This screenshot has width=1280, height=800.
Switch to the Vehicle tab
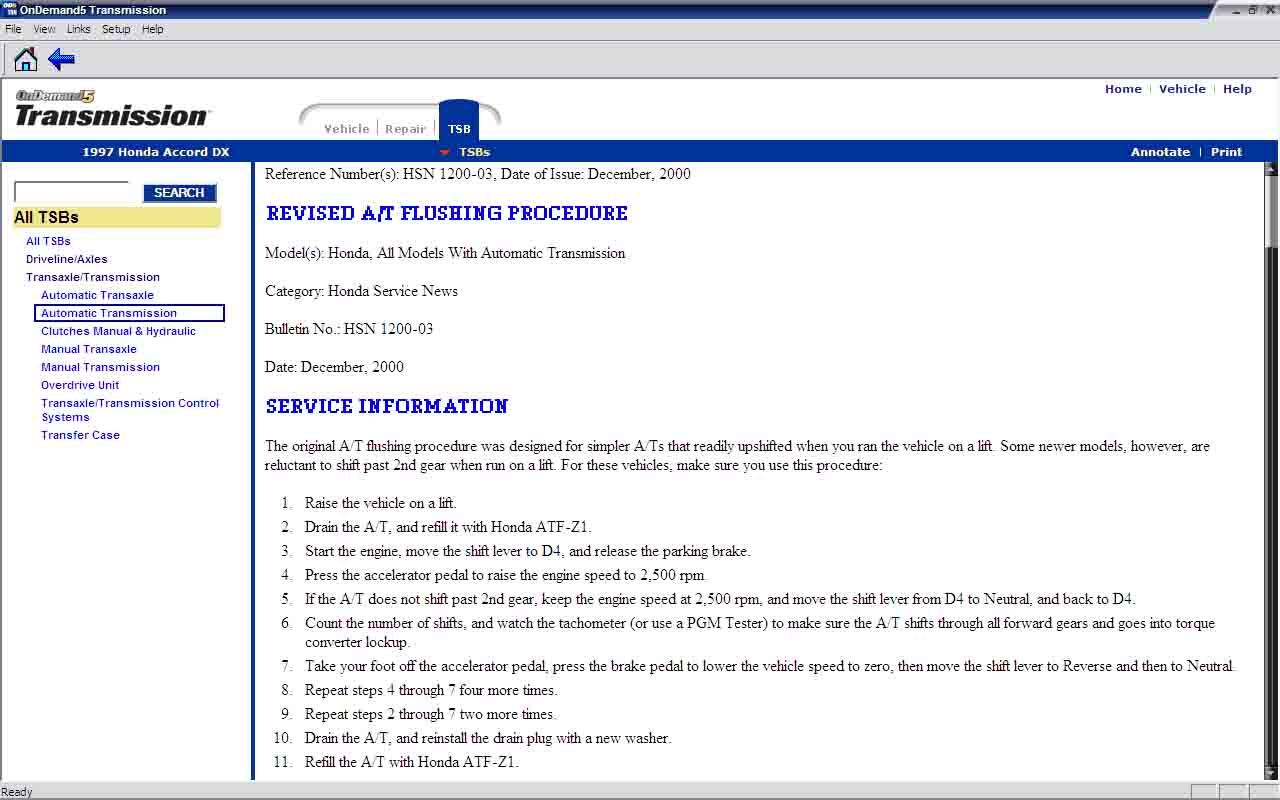(346, 129)
